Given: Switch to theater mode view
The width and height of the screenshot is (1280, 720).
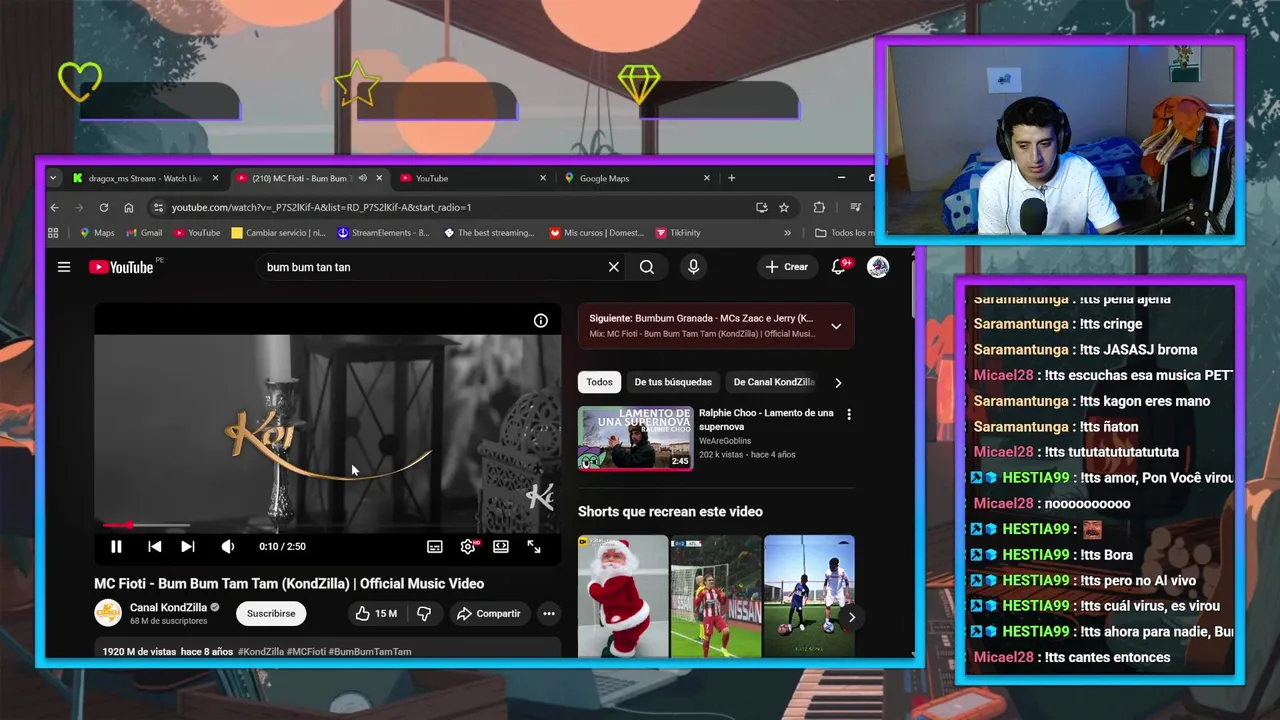Looking at the screenshot, I should (x=501, y=546).
